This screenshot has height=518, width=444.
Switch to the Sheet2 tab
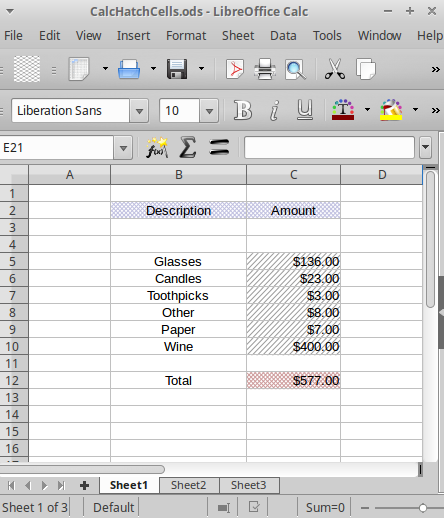point(189,485)
